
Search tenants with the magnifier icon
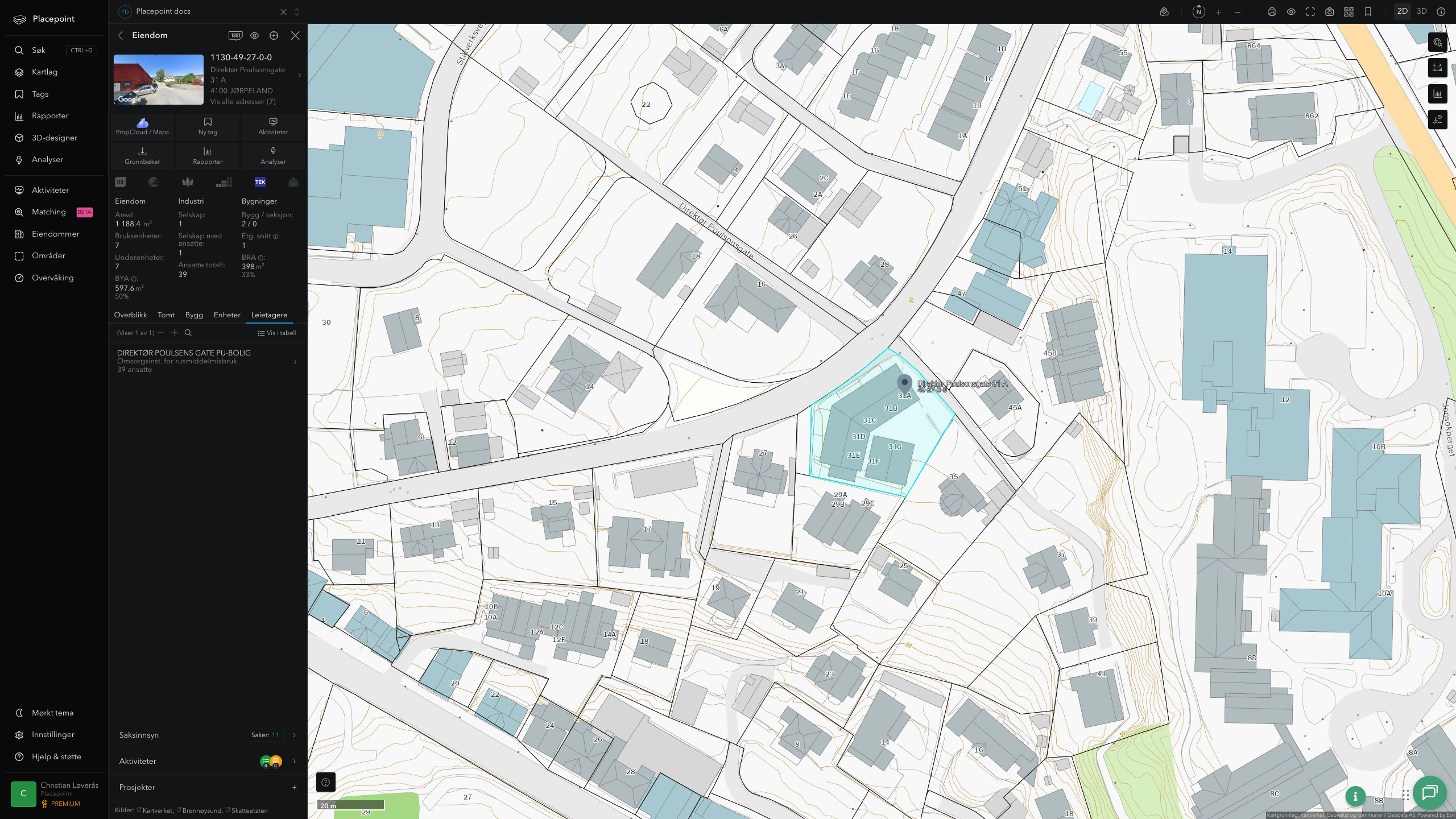(x=188, y=333)
